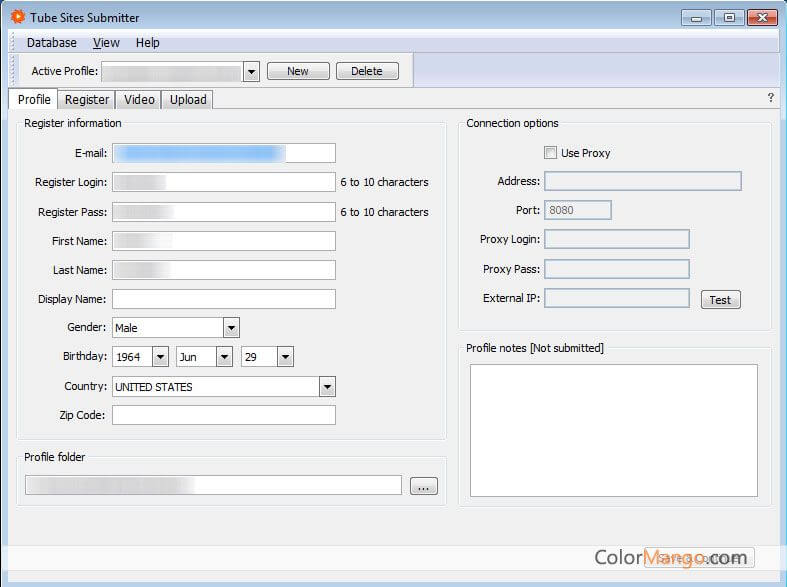Open the View menu

coord(106,43)
